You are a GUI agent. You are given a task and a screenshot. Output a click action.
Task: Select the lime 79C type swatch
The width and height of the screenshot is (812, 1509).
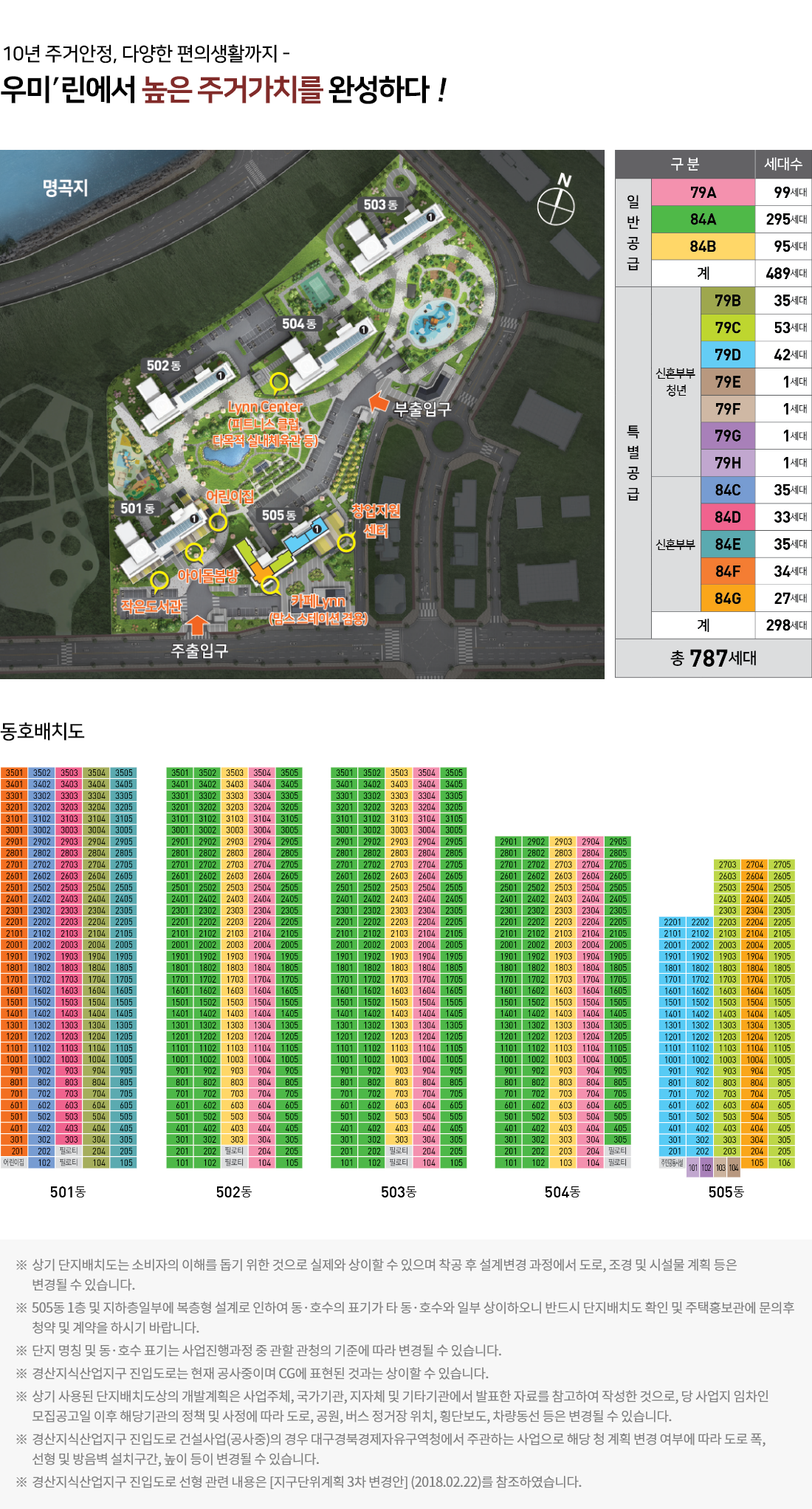727,328
